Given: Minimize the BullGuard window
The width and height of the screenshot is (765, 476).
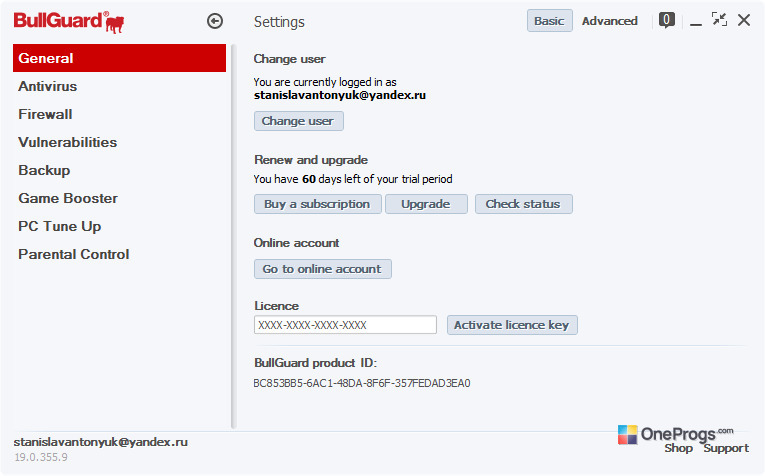Looking at the screenshot, I should click(x=696, y=23).
